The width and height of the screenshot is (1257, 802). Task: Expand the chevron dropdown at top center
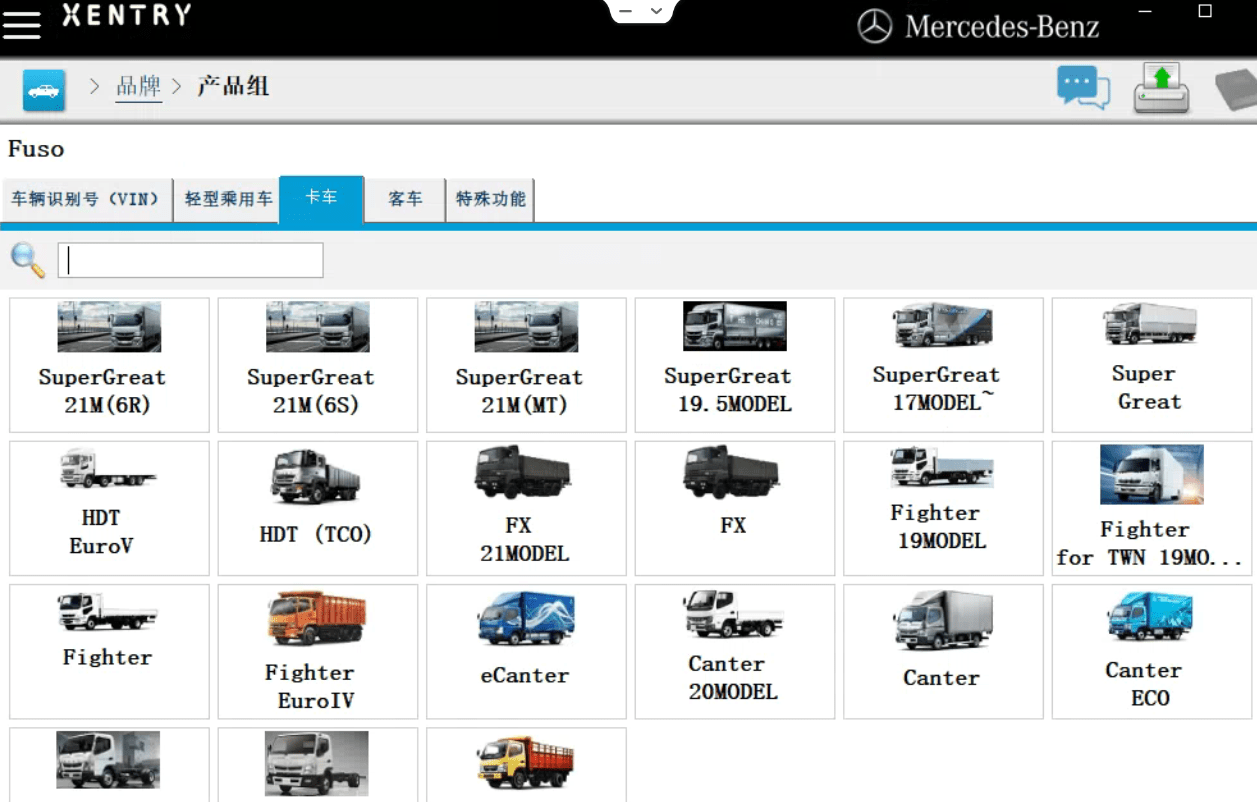pyautogui.click(x=655, y=9)
